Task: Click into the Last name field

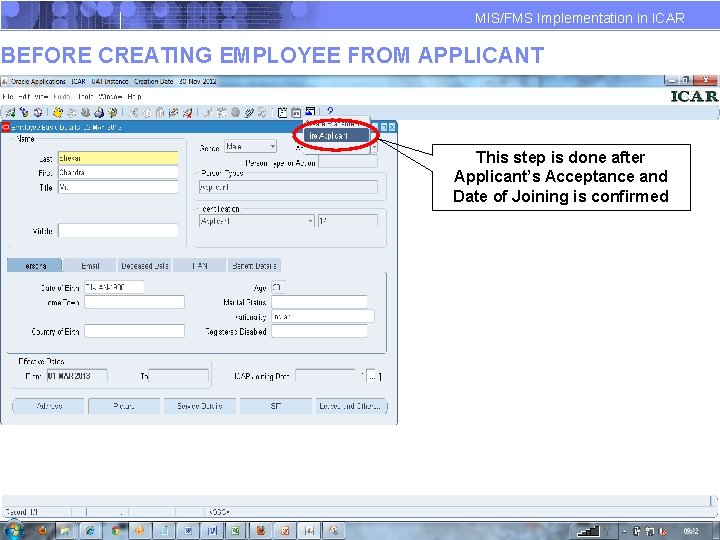Action: [118, 158]
